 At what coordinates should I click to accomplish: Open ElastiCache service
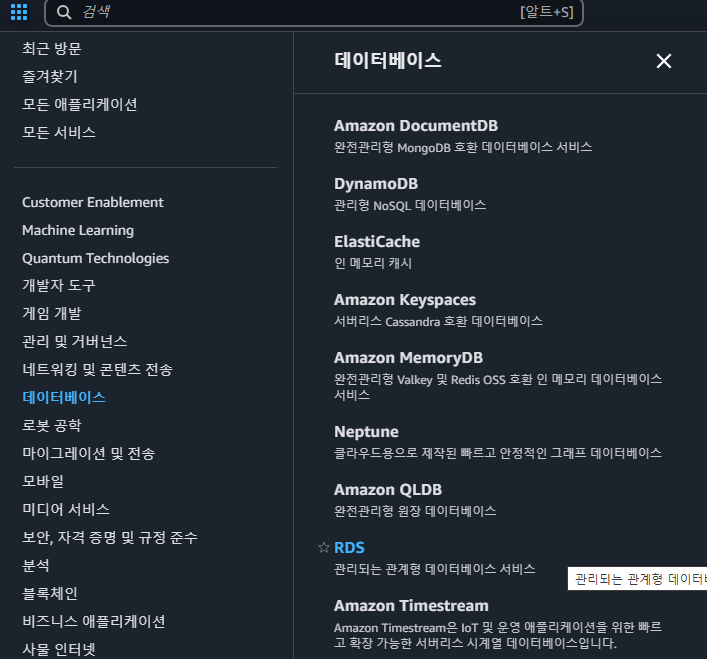pos(377,242)
